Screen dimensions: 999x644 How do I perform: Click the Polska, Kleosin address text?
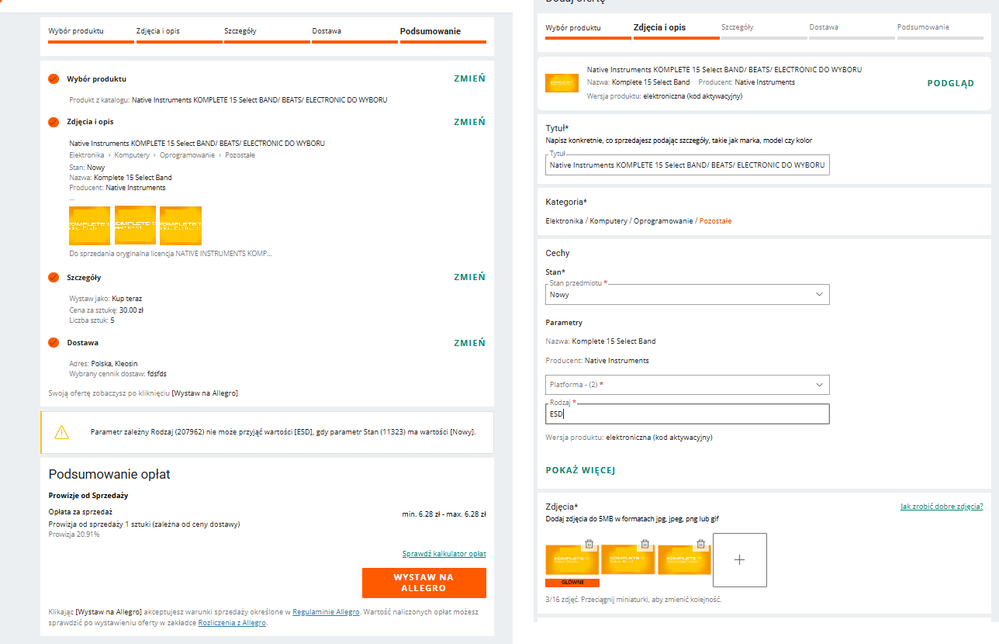[x=114, y=364]
